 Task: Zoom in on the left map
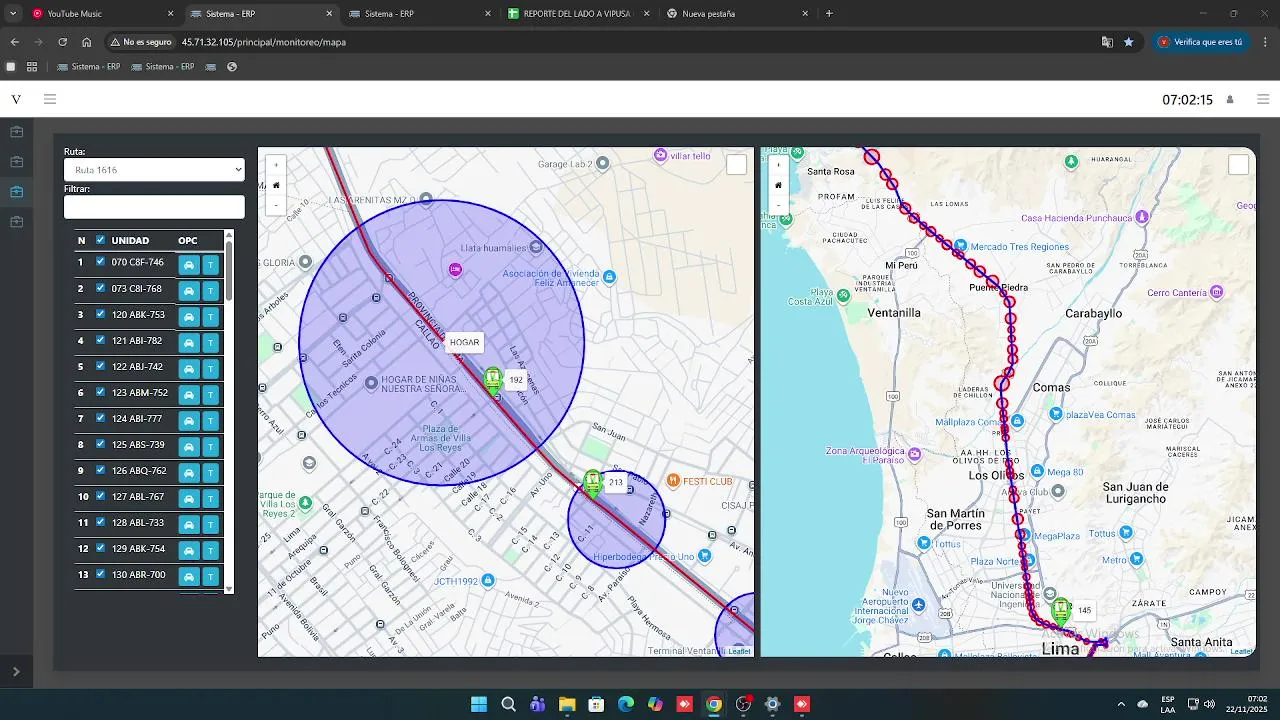276,165
